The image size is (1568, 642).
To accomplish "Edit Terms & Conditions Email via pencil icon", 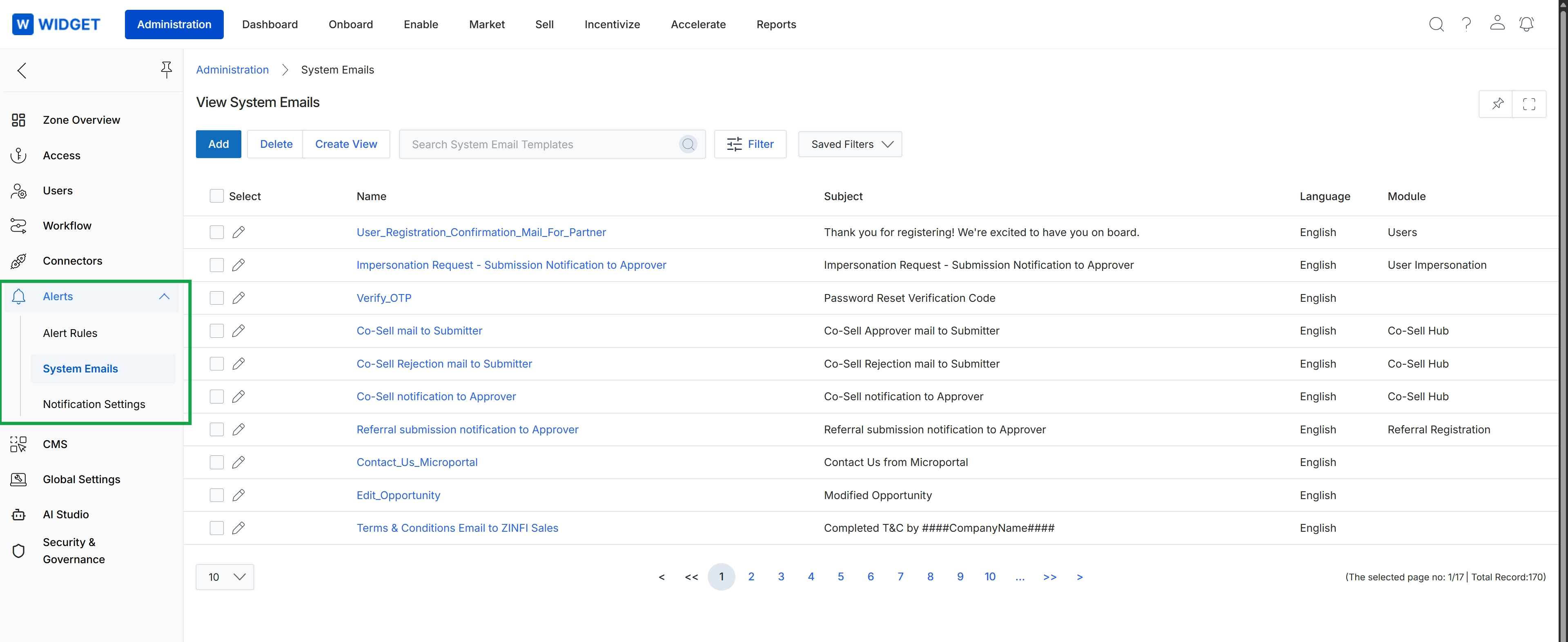I will [238, 528].
